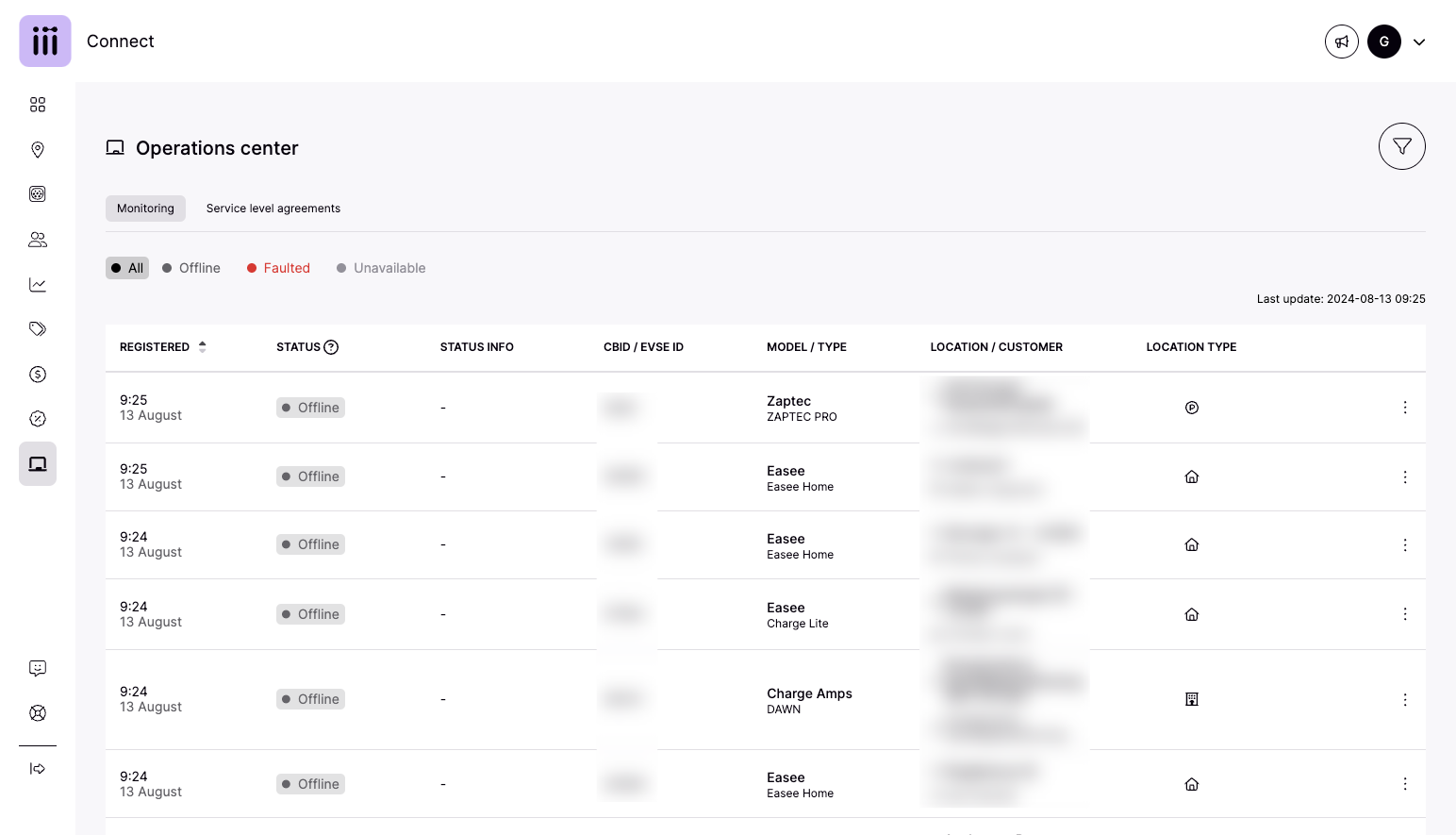Click the announcements megaphone icon
The height and width of the screenshot is (835, 1456).
point(1341,42)
